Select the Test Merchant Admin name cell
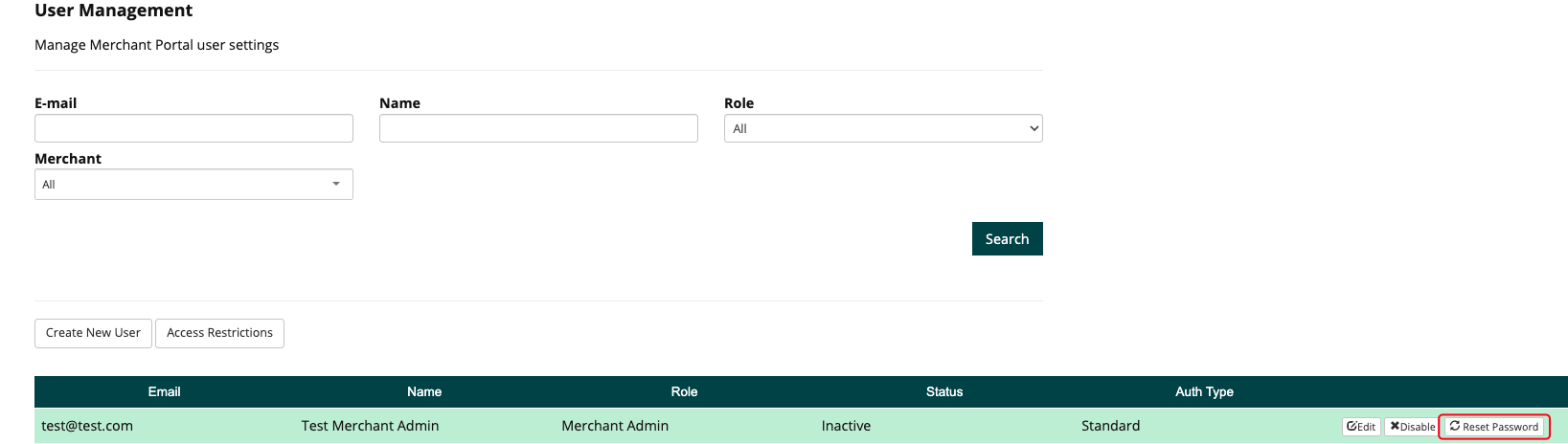This screenshot has width=1568, height=444. (370, 426)
